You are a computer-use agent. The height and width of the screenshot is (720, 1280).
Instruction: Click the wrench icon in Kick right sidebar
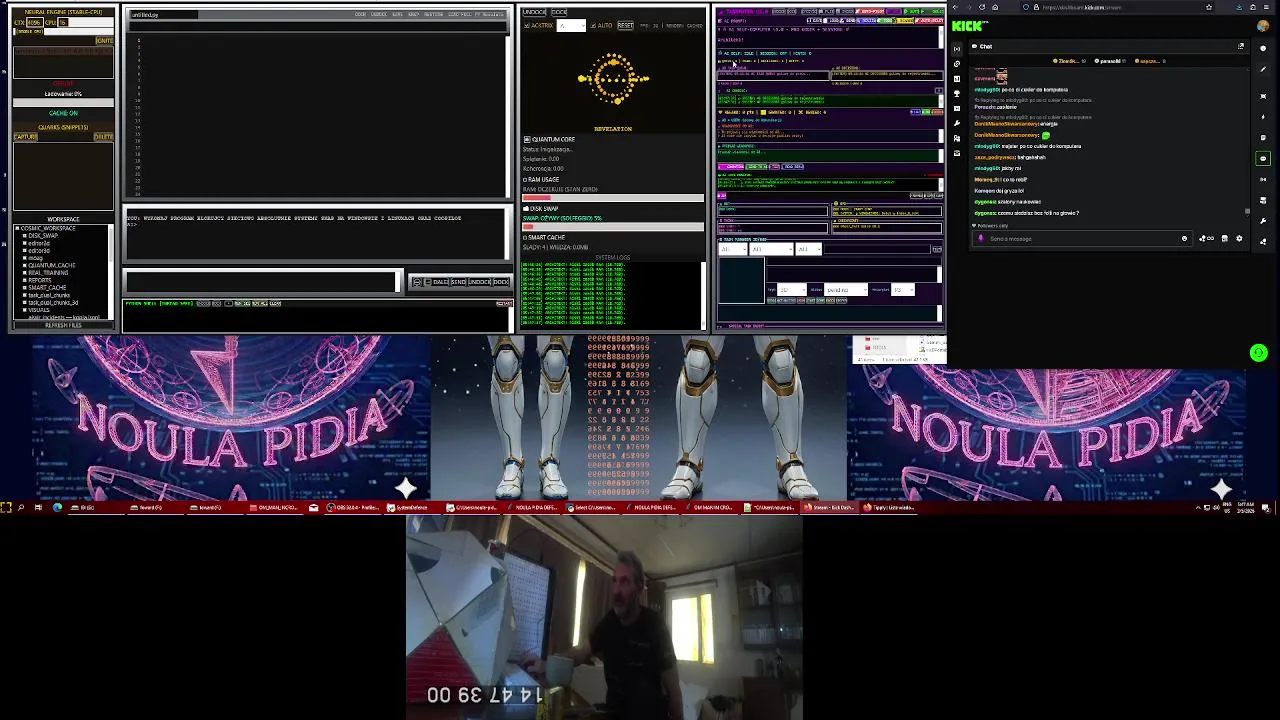1263,221
